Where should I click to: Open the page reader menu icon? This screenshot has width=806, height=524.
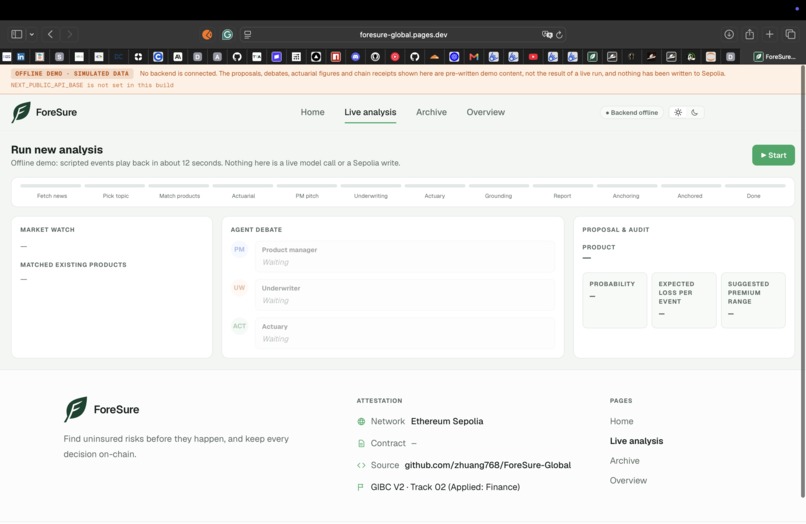coord(248,34)
